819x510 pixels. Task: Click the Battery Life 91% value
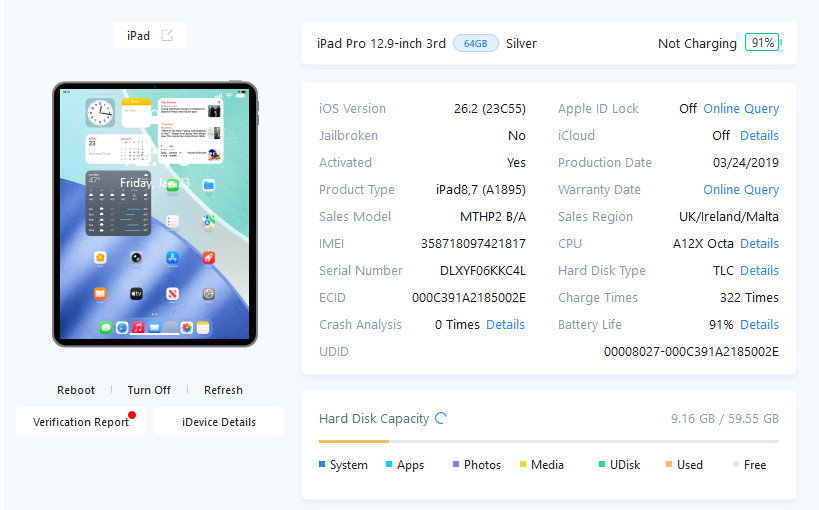coord(721,324)
